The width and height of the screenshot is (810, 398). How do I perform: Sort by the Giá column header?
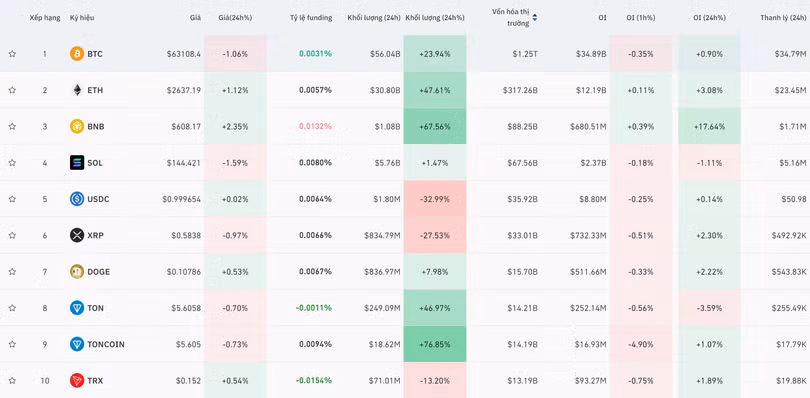[x=195, y=18]
